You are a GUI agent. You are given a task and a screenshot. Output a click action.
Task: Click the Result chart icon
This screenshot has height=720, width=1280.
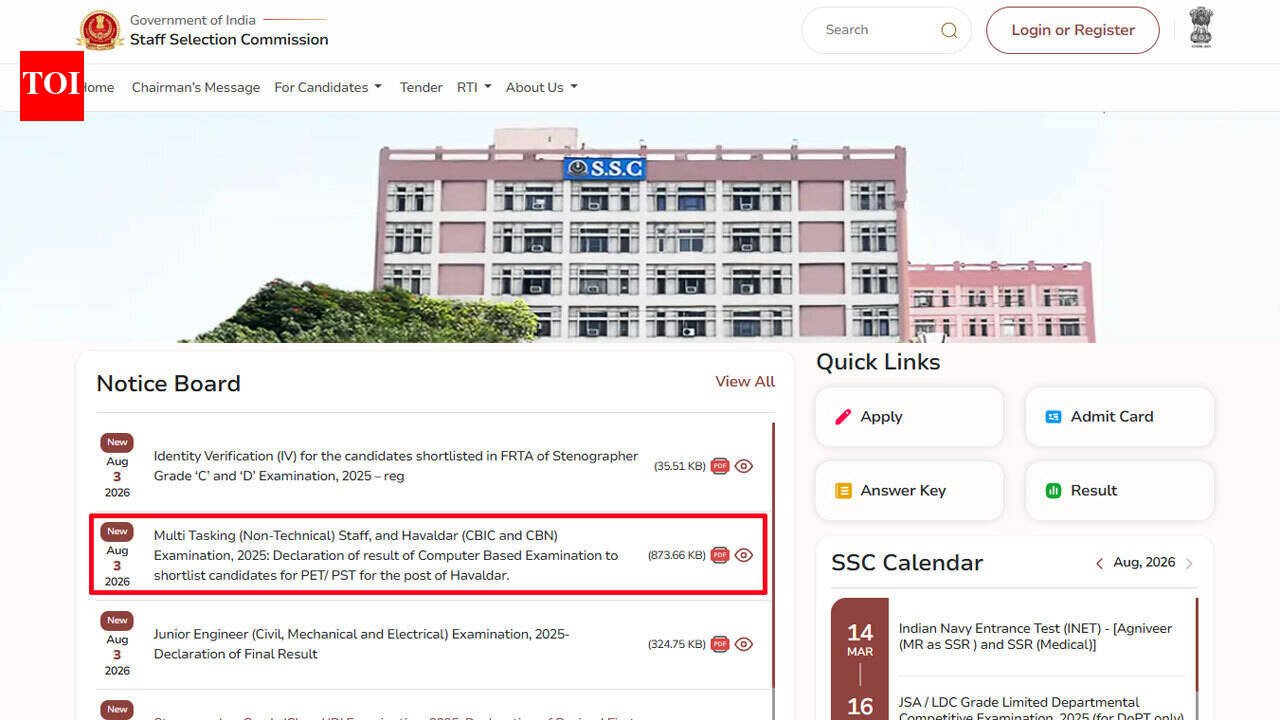1053,491
